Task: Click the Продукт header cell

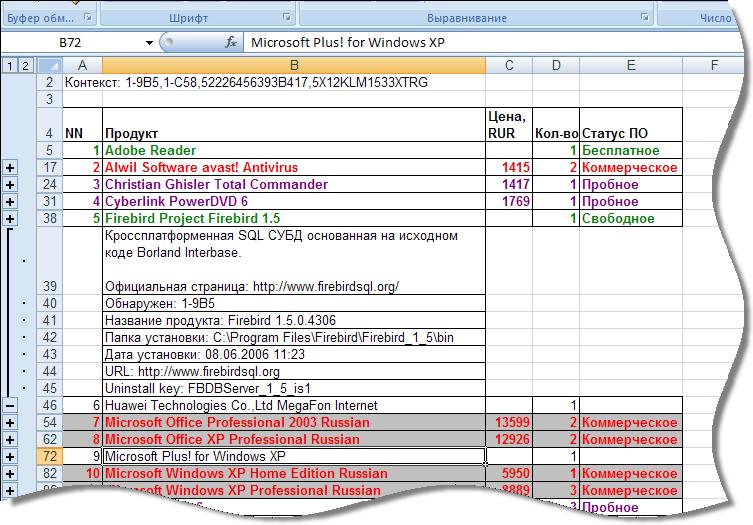Action: (294, 125)
